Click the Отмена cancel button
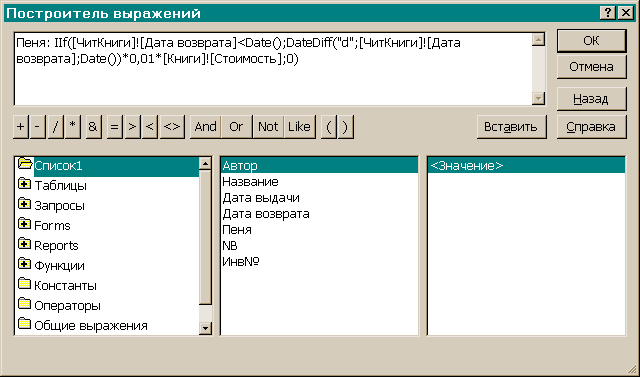This screenshot has height=377, width=640. pos(591,67)
